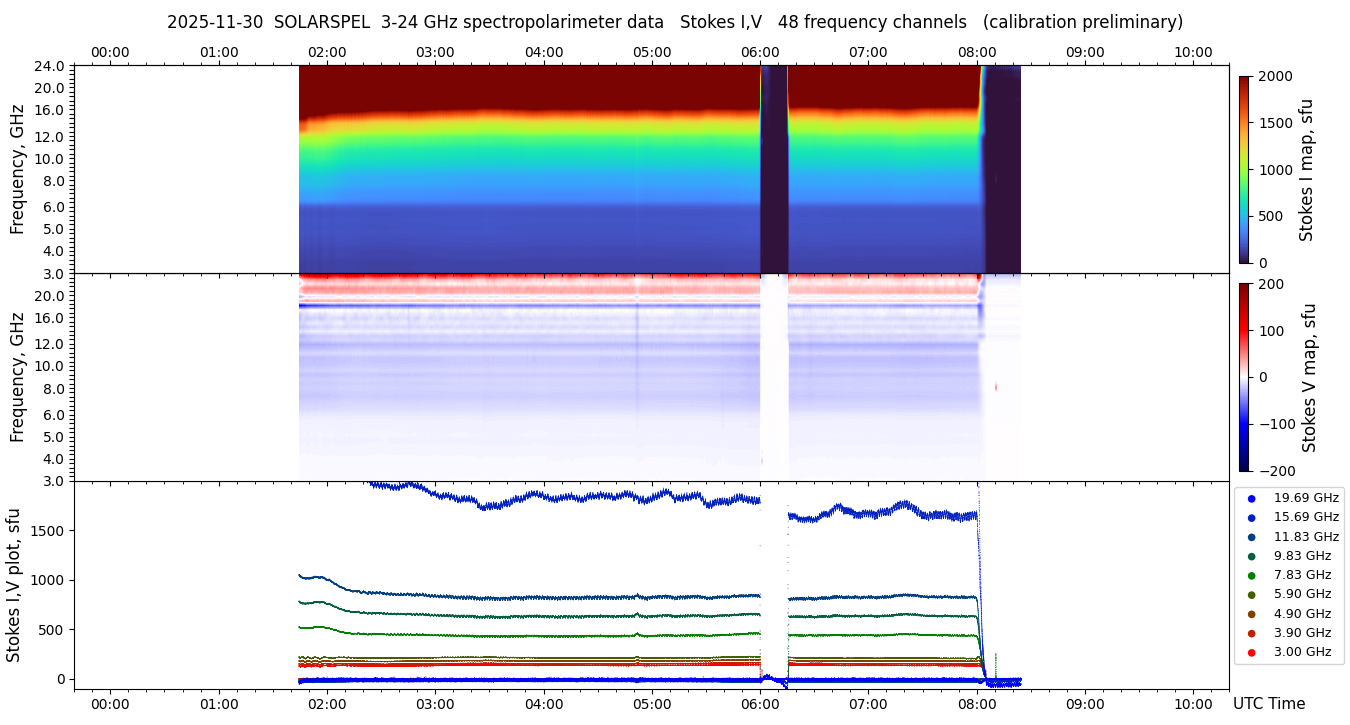Click the 06:00 tick on top time axis
1350x725 pixels.
(760, 52)
